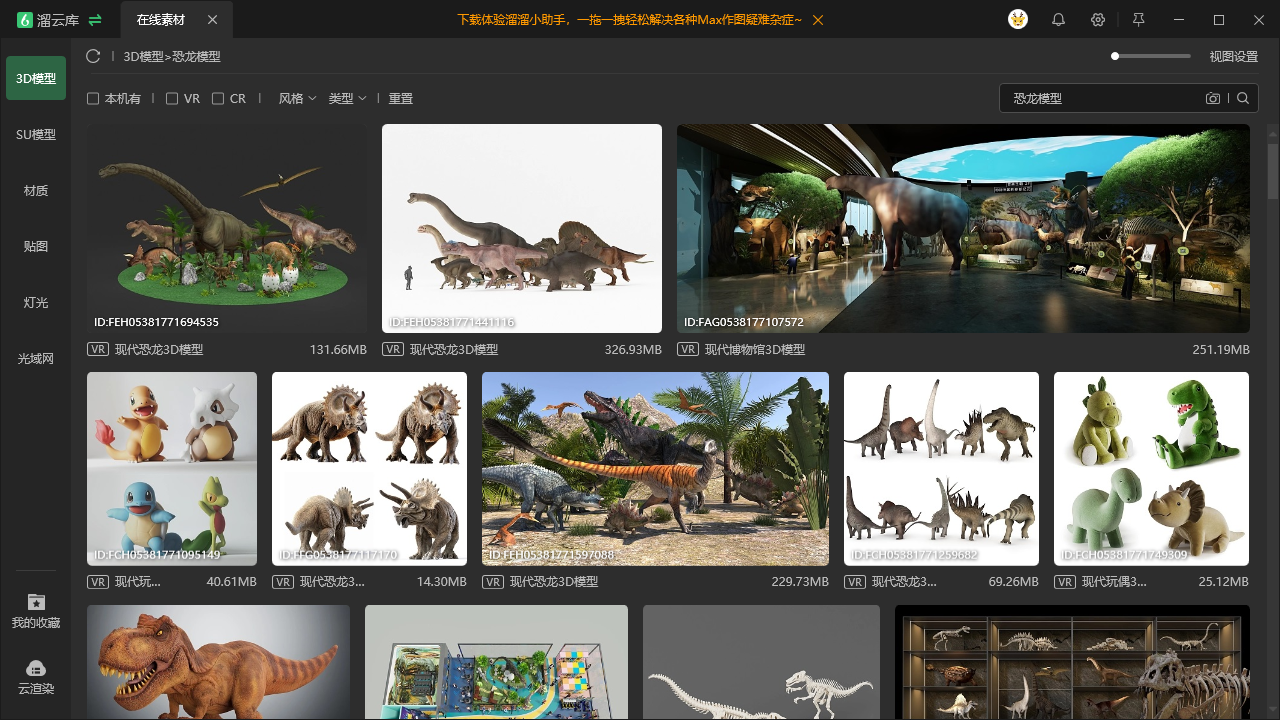This screenshot has width=1280, height=720.
Task: Open the fossil display cabinet thumbnail
Action: tap(1072, 662)
